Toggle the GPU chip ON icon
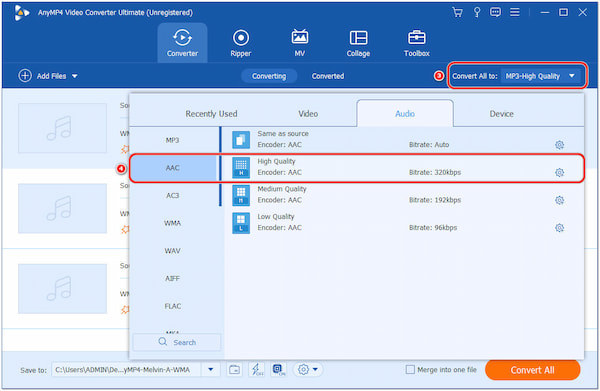The height and width of the screenshot is (391, 600). pos(278,370)
